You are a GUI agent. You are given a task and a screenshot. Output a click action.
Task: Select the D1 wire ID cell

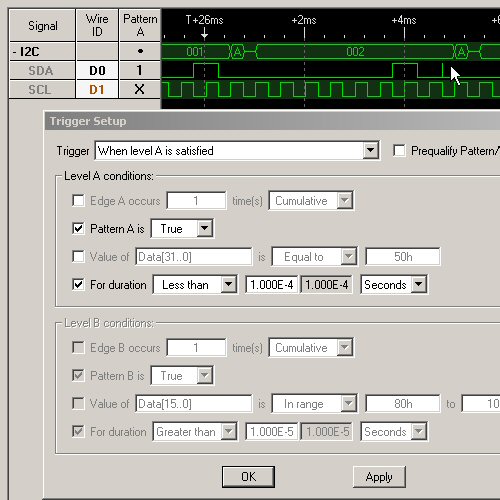(97, 89)
